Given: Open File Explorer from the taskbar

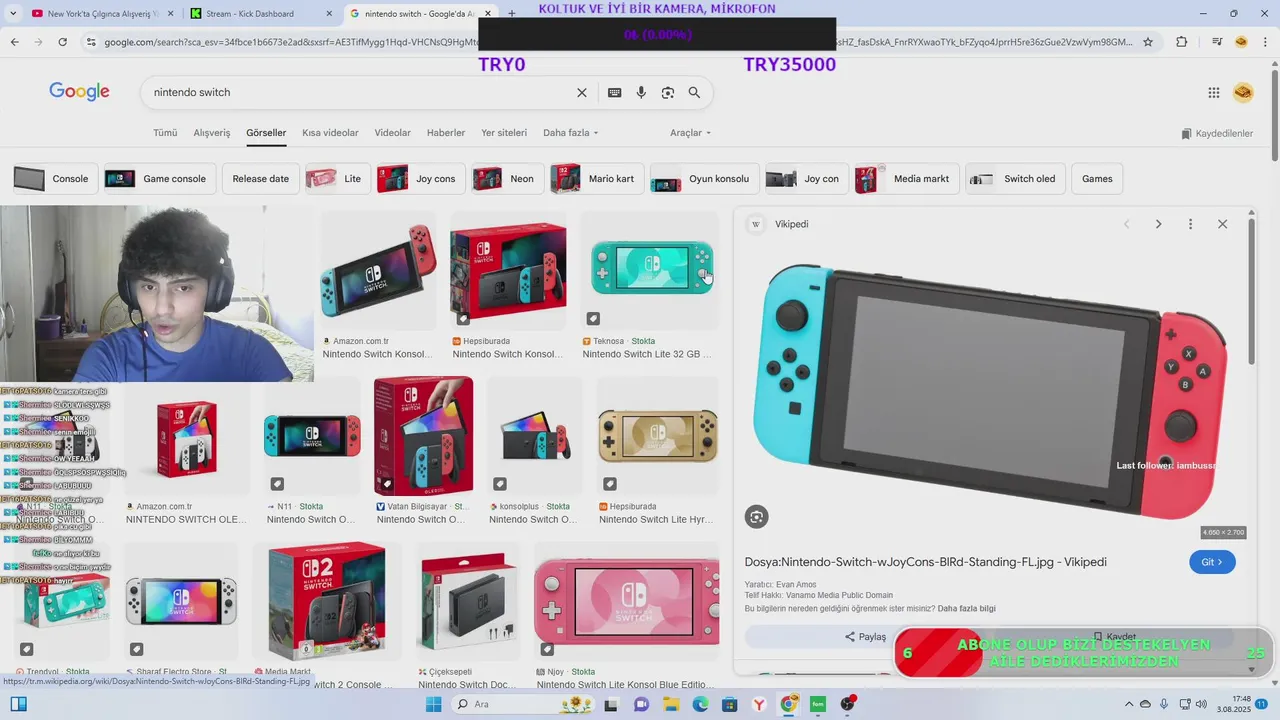Looking at the screenshot, I should pyautogui.click(x=672, y=704).
